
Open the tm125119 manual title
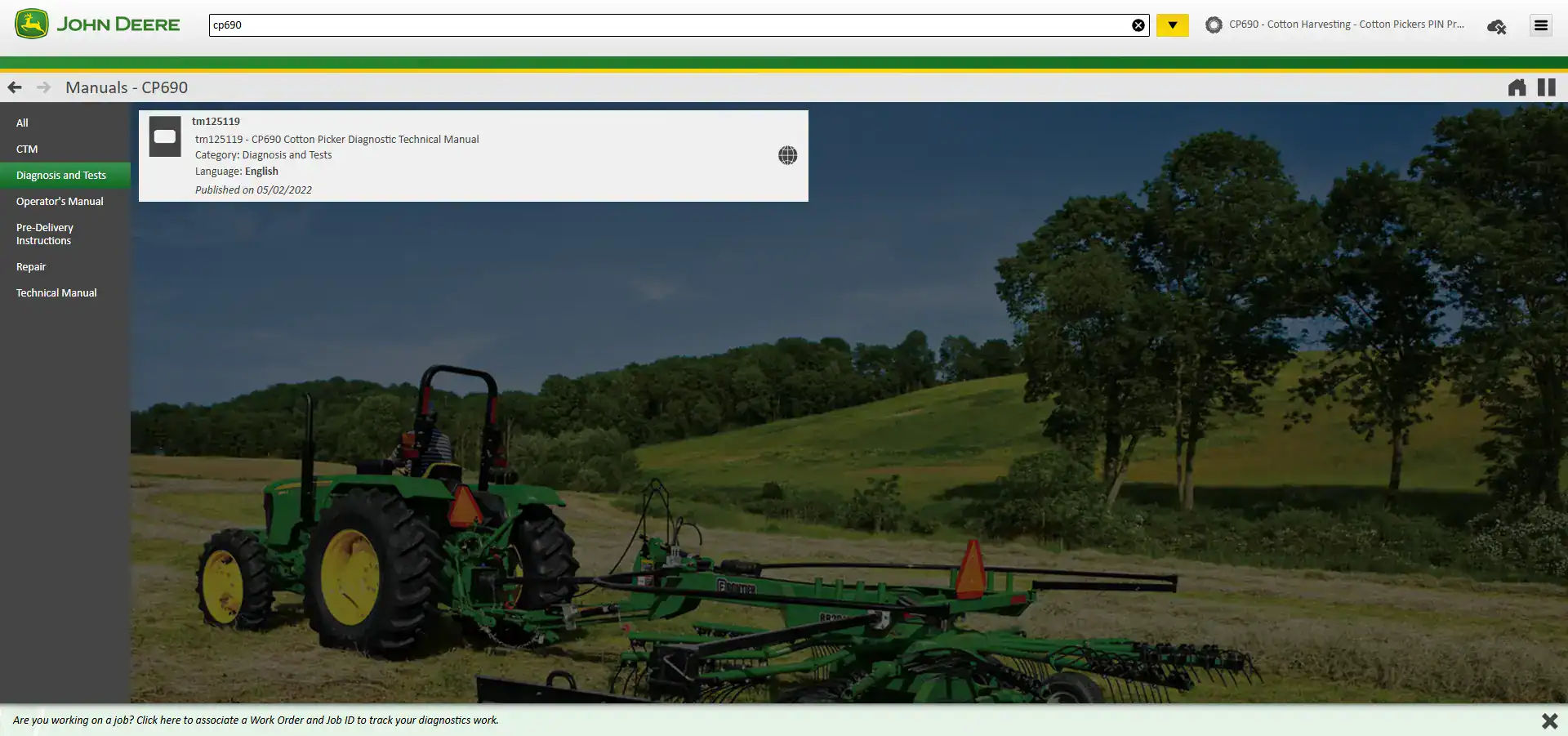(216, 121)
